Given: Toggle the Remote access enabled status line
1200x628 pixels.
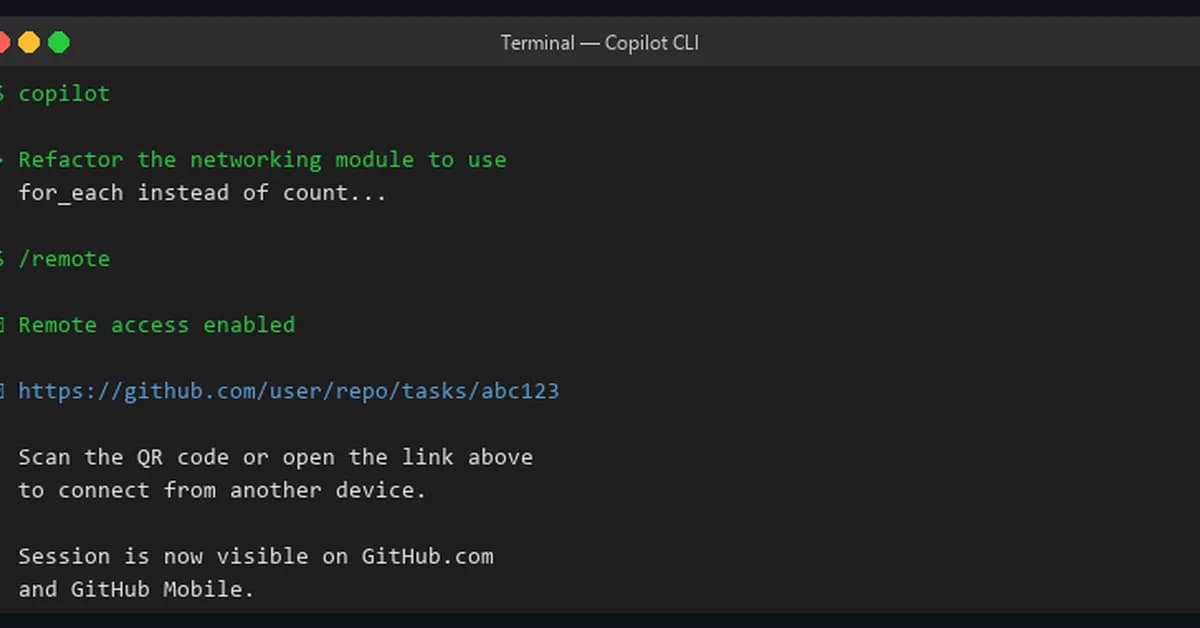Looking at the screenshot, I should coord(155,324).
